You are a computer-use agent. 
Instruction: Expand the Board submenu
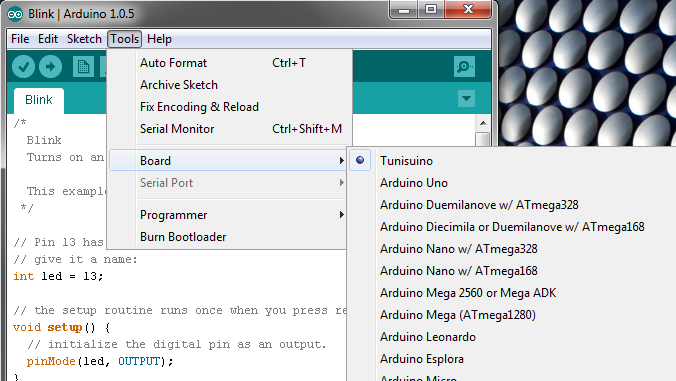[x=228, y=161]
